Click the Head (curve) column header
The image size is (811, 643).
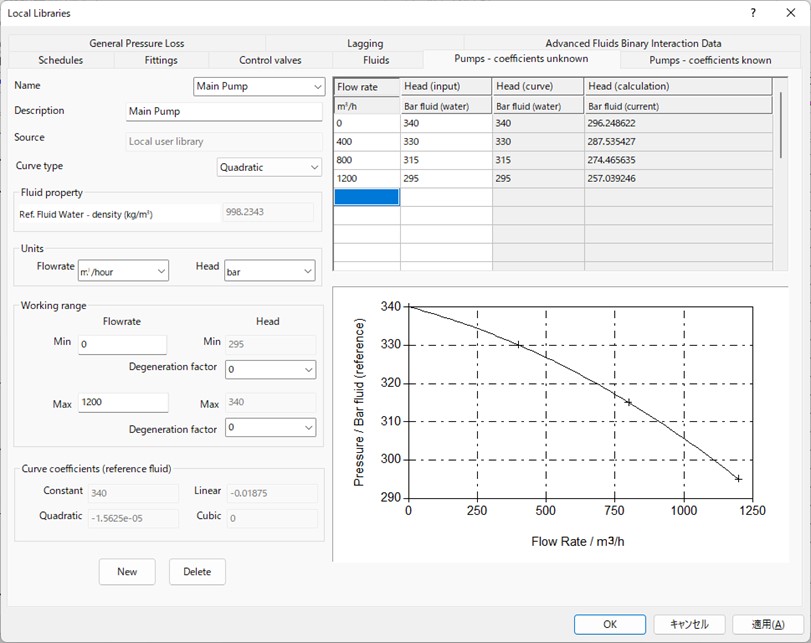click(x=538, y=86)
